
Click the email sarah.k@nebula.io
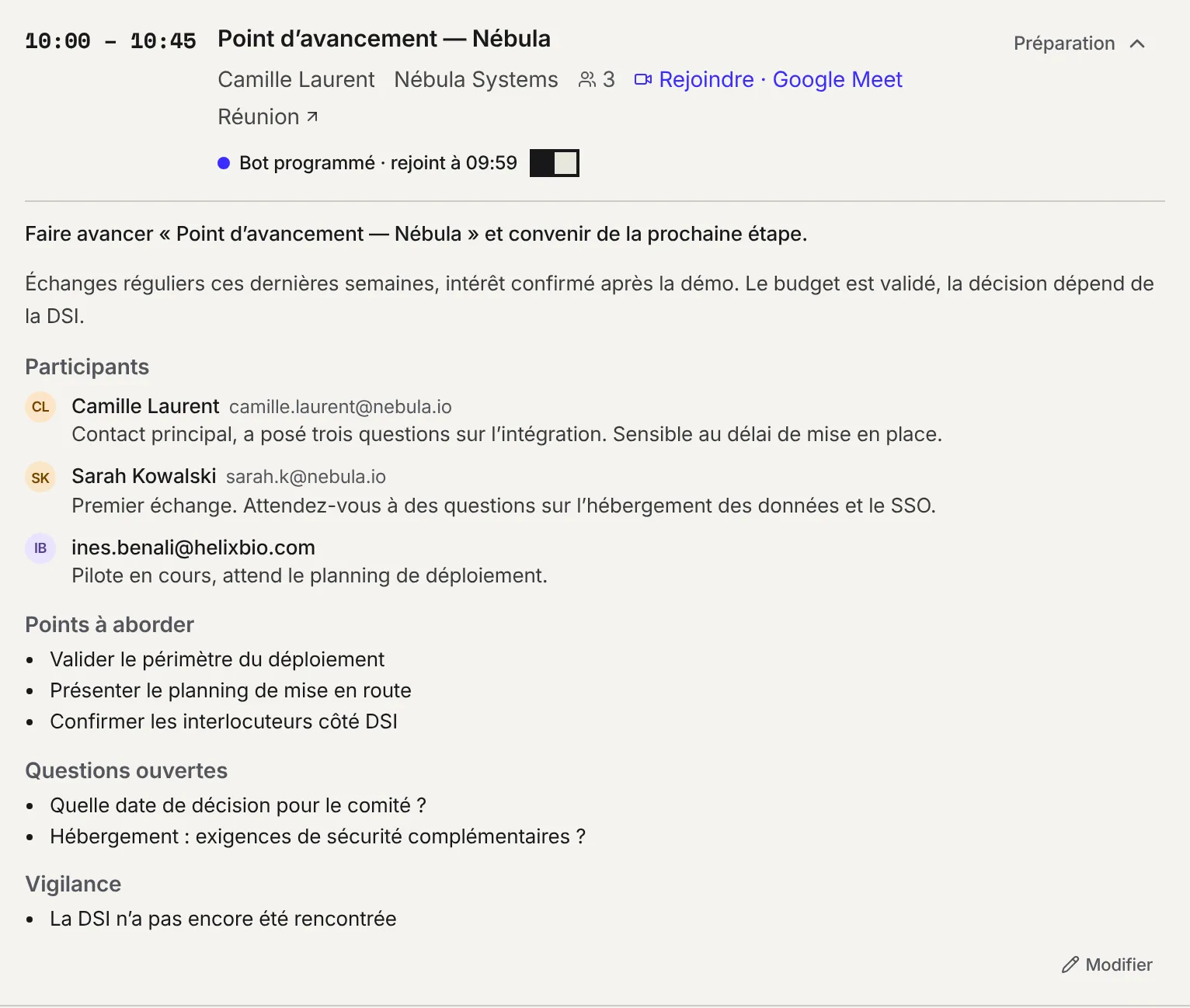pyautogui.click(x=306, y=477)
